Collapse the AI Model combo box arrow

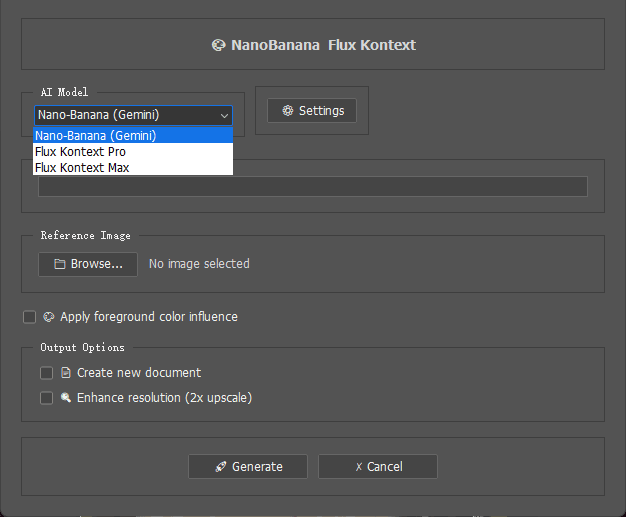224,116
